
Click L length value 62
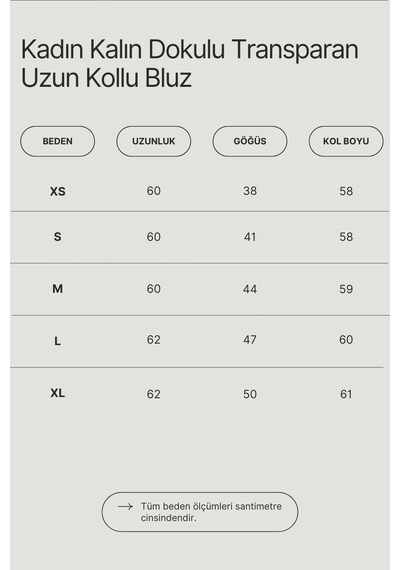click(x=153, y=340)
